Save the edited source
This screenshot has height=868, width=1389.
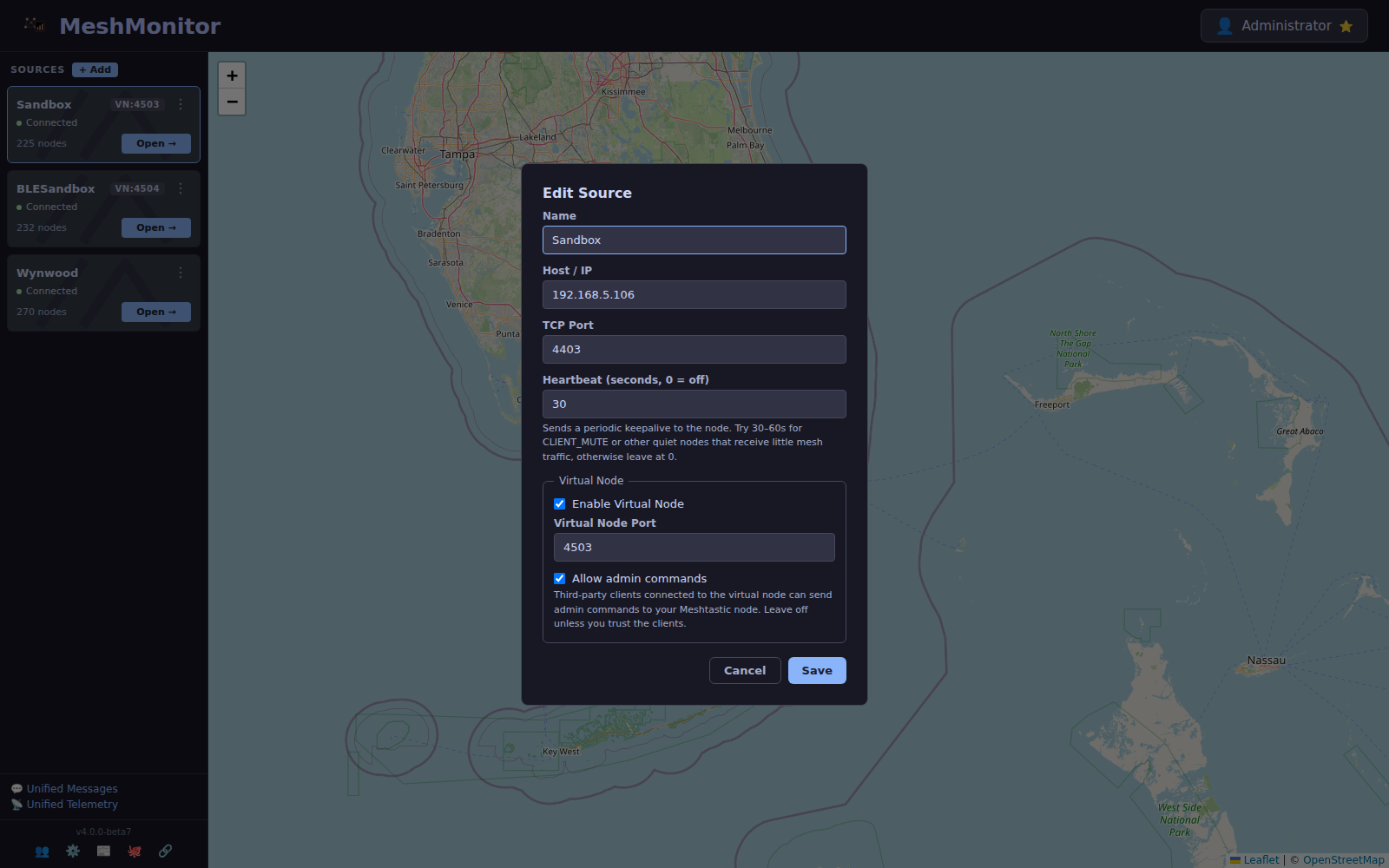point(817,671)
